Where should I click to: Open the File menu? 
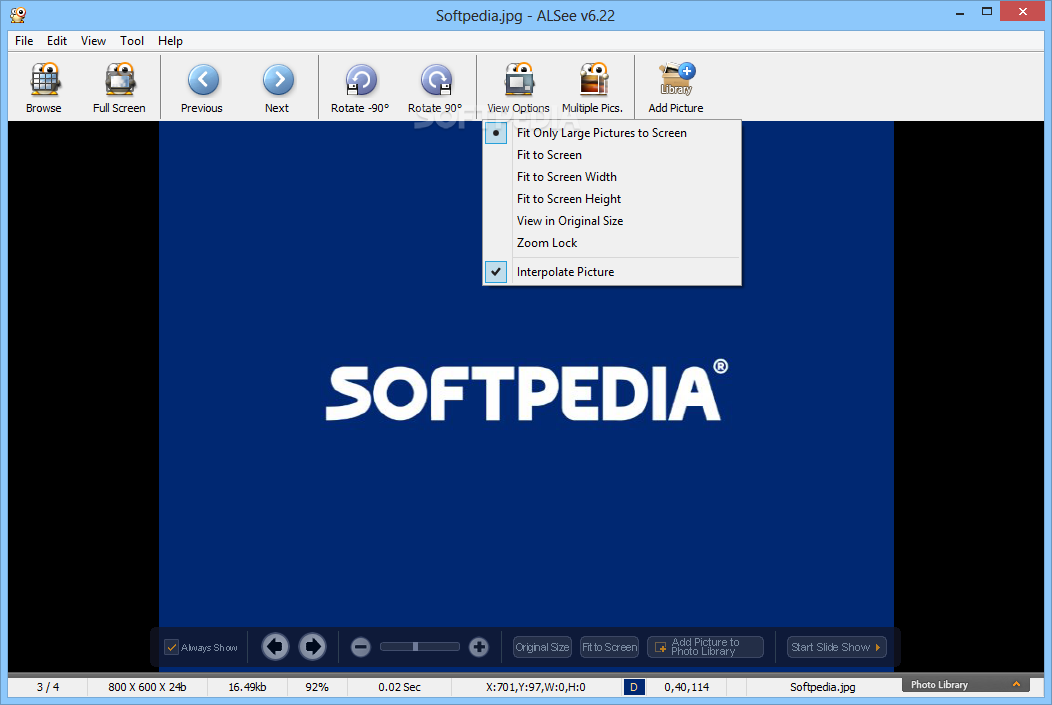point(24,41)
